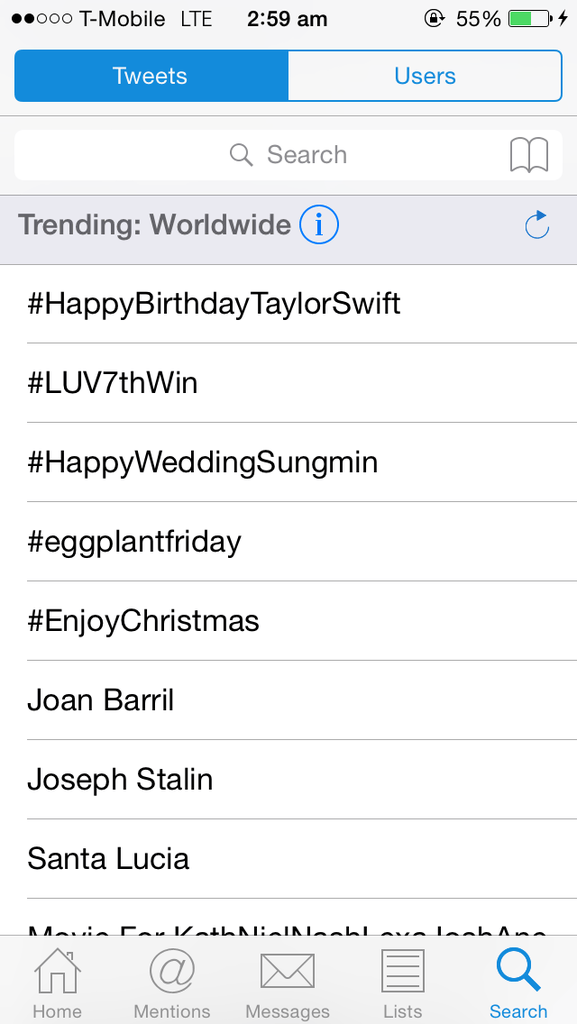Switch to Tweets segment
The width and height of the screenshot is (577, 1024).
coord(151,76)
